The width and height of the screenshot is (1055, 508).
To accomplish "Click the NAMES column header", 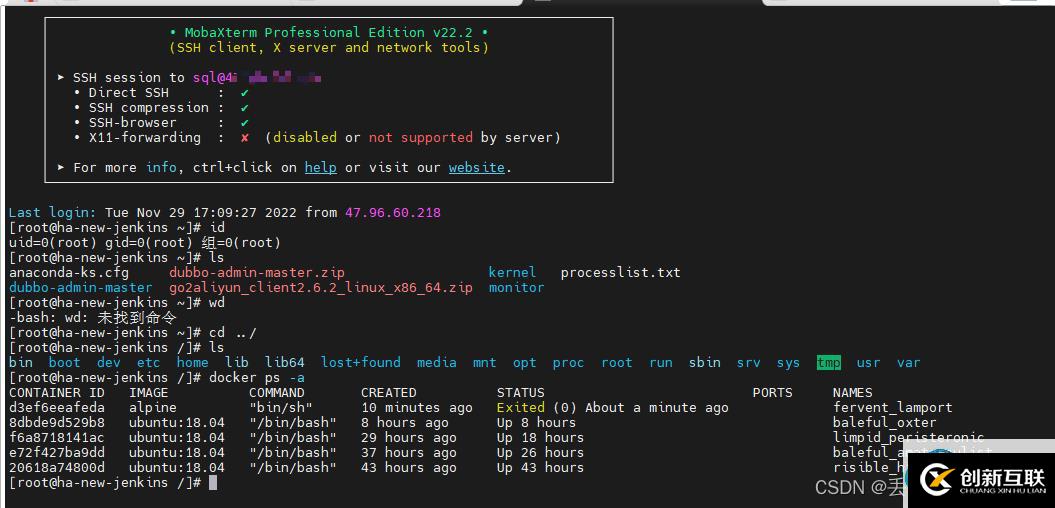I will pos(852,393).
